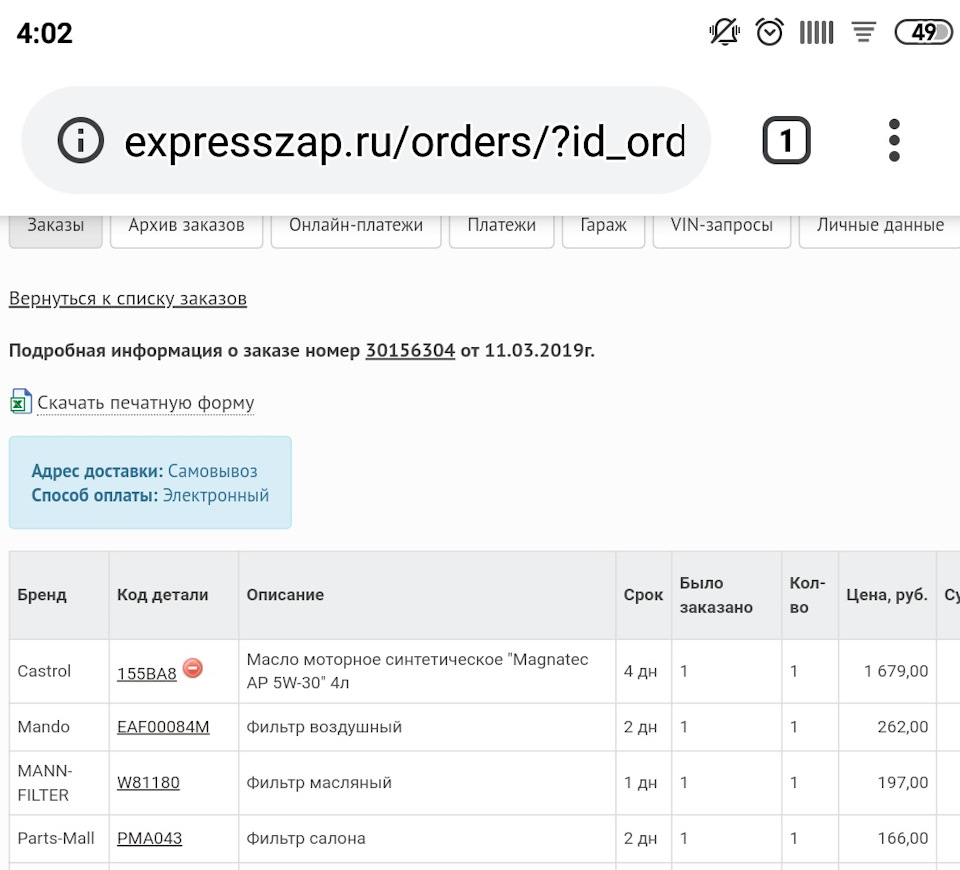
Task: Open the VIN-запросы tab
Action: [721, 226]
